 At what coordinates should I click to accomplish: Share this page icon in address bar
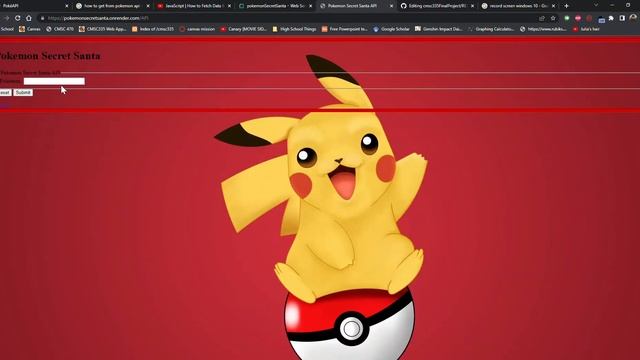[x=542, y=18]
